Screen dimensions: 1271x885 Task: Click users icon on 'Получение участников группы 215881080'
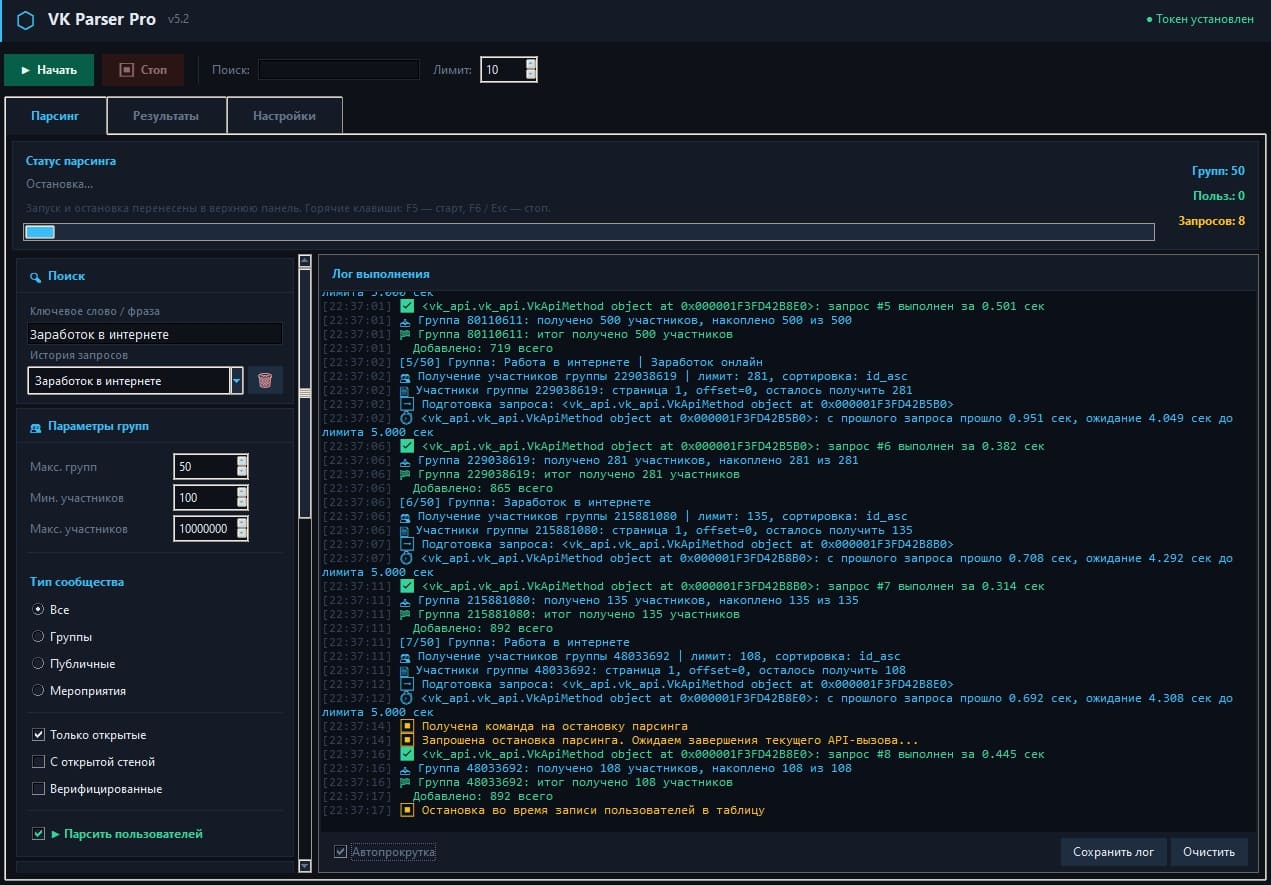(x=405, y=516)
